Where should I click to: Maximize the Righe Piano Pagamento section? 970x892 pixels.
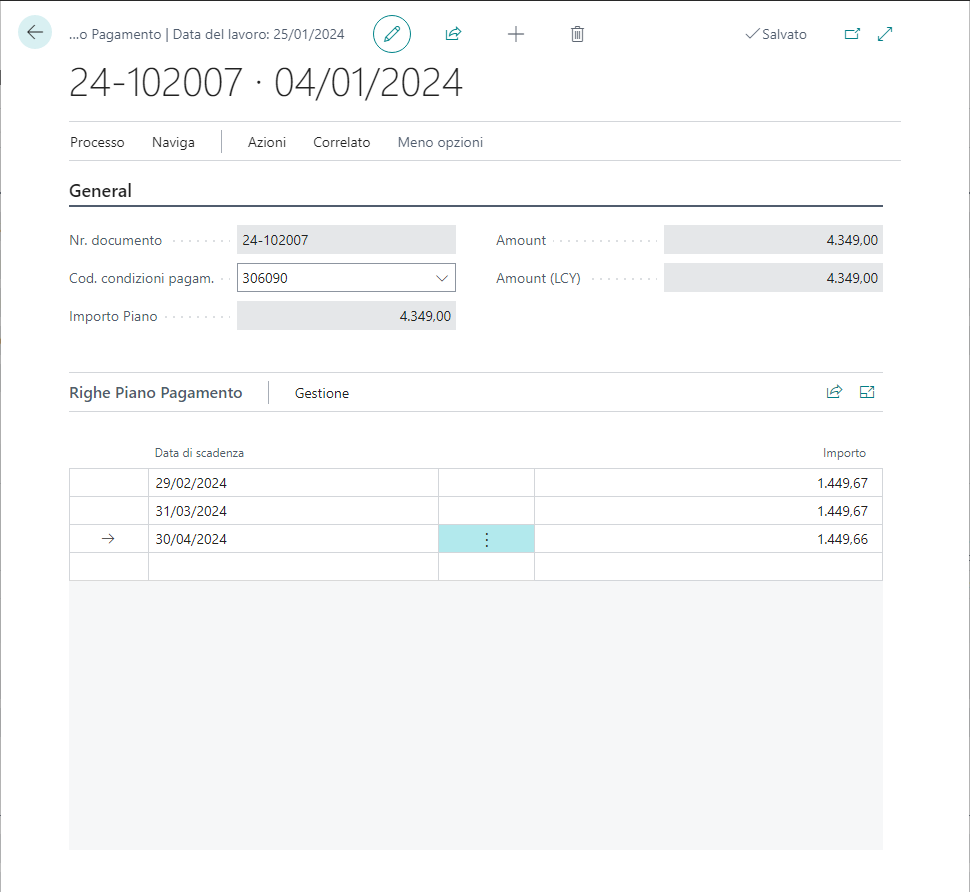[x=867, y=392]
